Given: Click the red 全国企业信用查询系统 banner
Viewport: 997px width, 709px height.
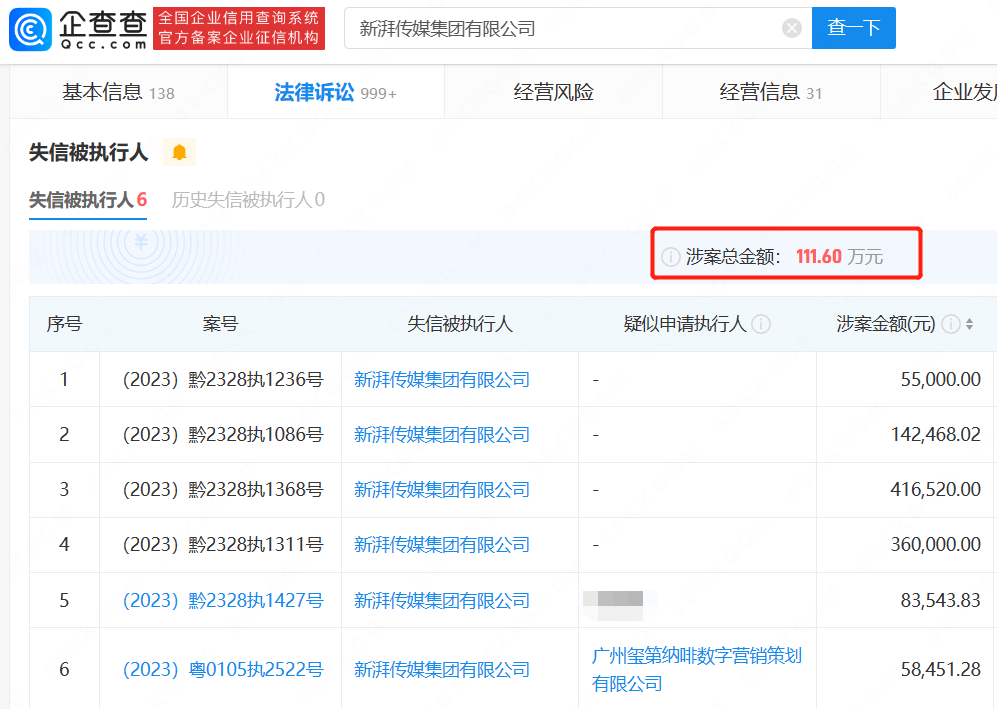Looking at the screenshot, I should pos(239,29).
